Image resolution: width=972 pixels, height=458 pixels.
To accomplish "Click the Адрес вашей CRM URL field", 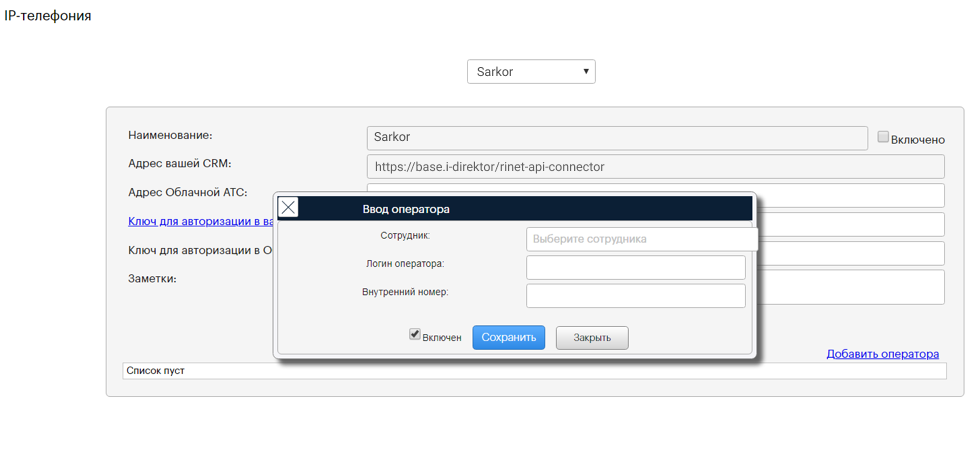I will [655, 166].
